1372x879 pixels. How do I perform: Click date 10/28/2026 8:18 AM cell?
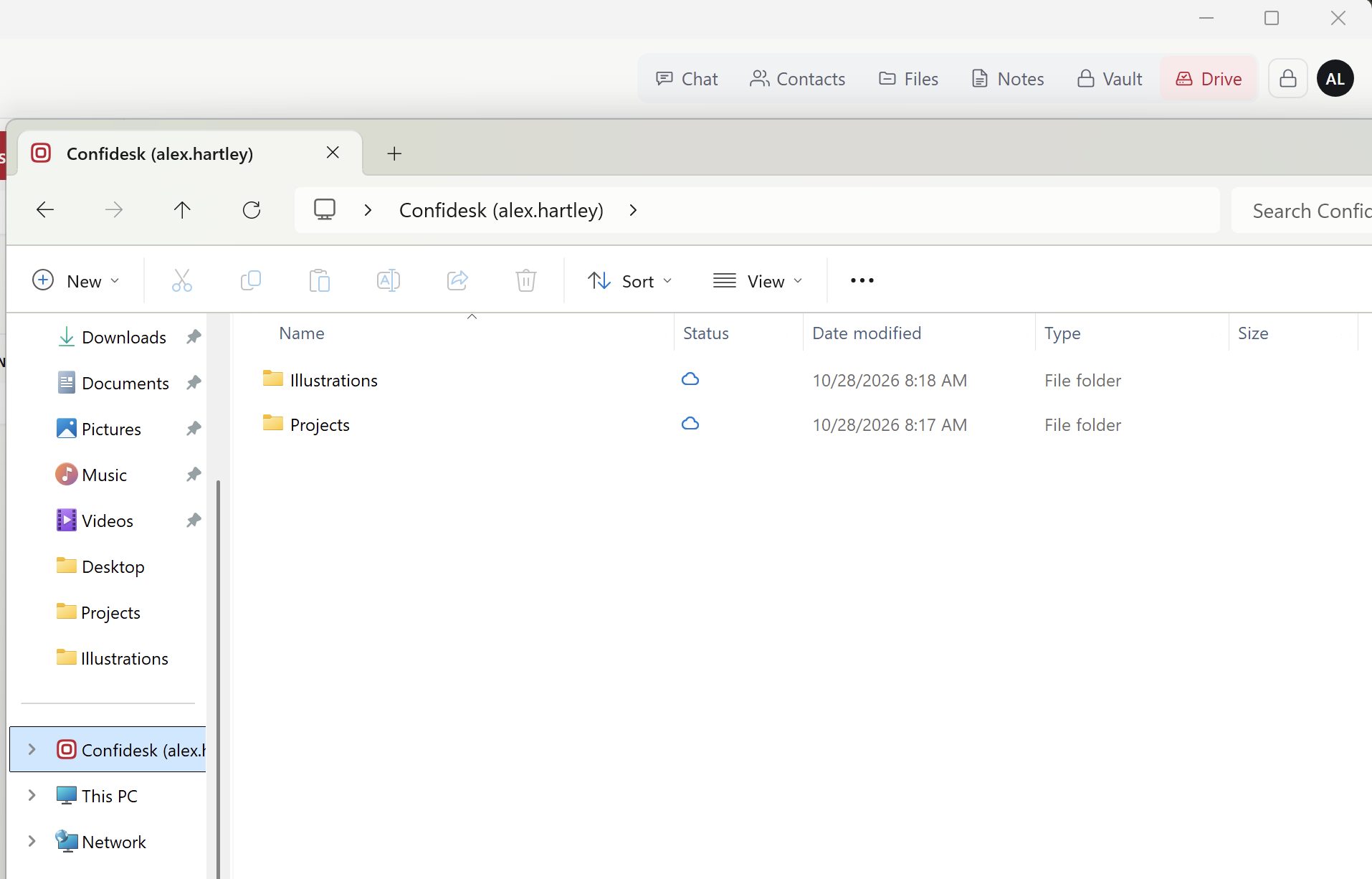tap(890, 381)
